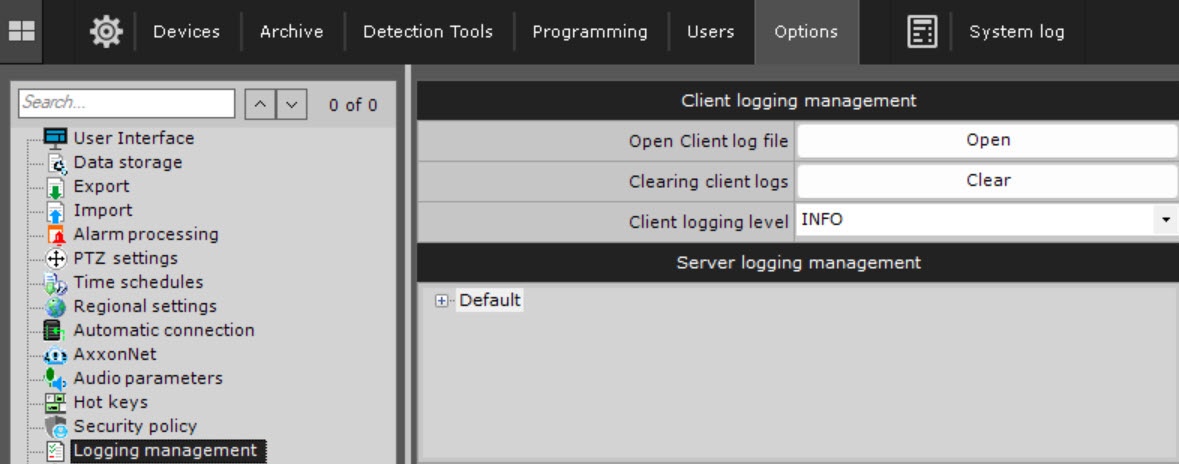Click the '0 of 0' result counter
The height and width of the screenshot is (464, 1179).
pyautogui.click(x=353, y=105)
